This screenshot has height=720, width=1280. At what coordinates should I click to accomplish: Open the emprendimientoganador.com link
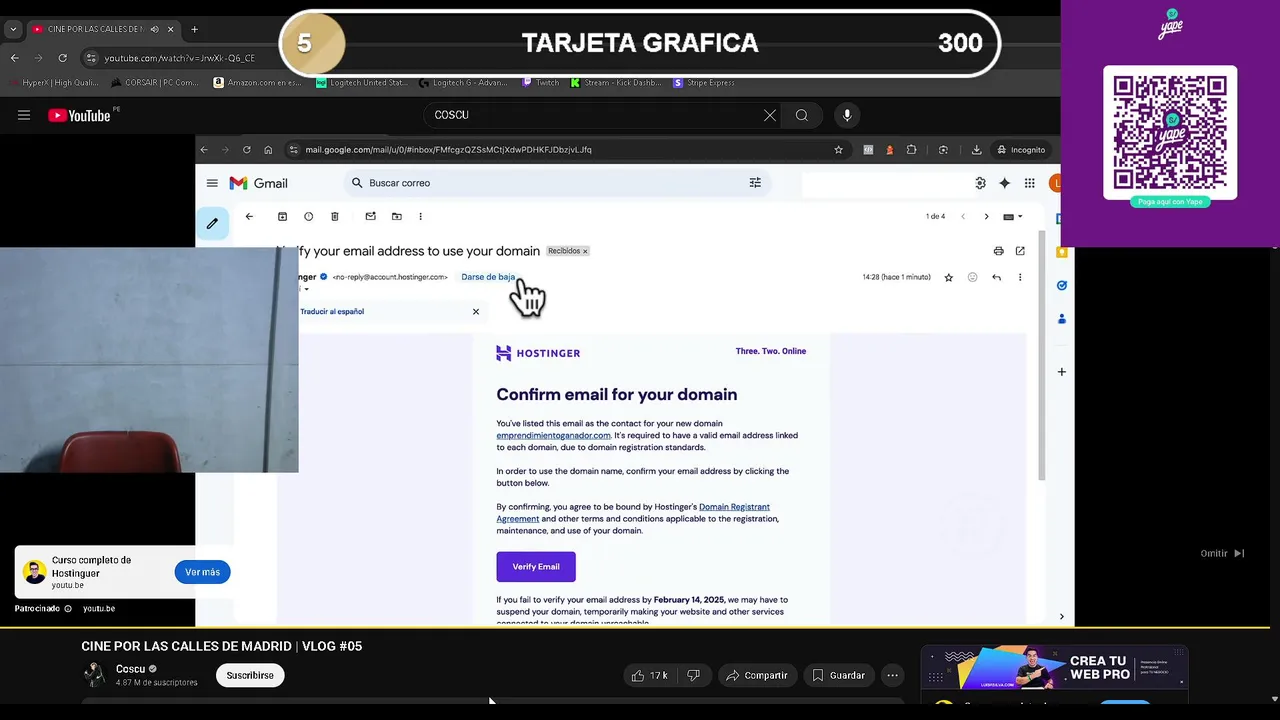click(x=553, y=435)
